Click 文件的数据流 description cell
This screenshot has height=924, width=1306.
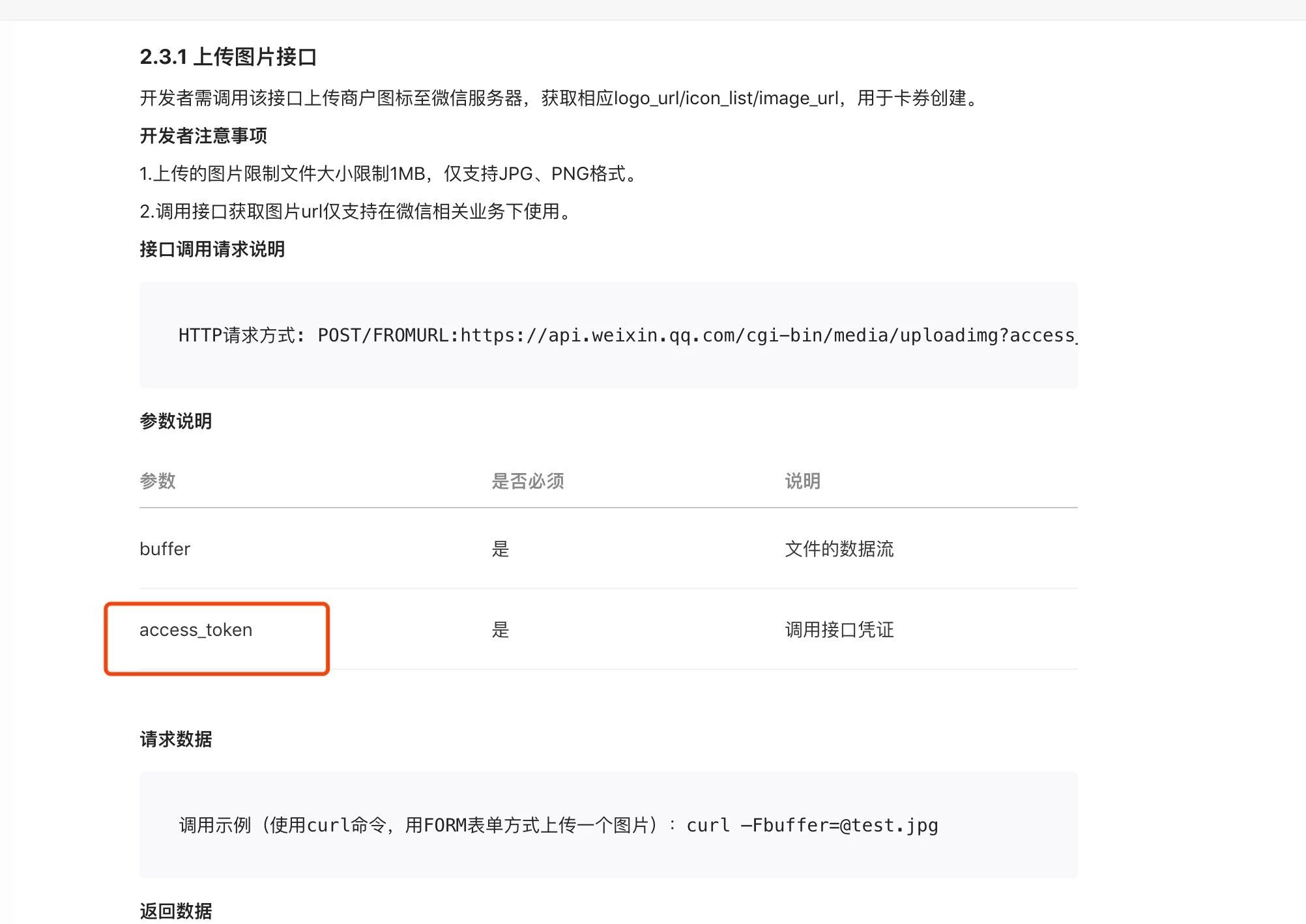coord(839,549)
